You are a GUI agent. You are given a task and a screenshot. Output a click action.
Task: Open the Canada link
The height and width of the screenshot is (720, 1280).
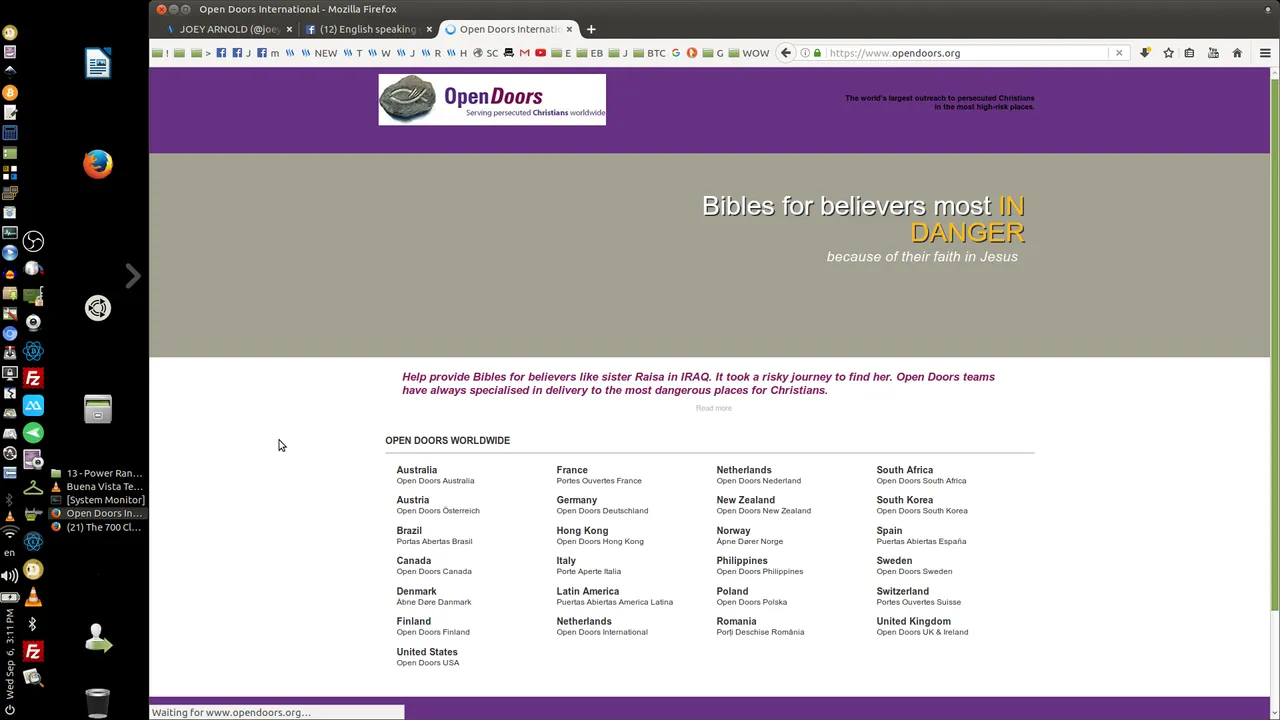click(414, 561)
